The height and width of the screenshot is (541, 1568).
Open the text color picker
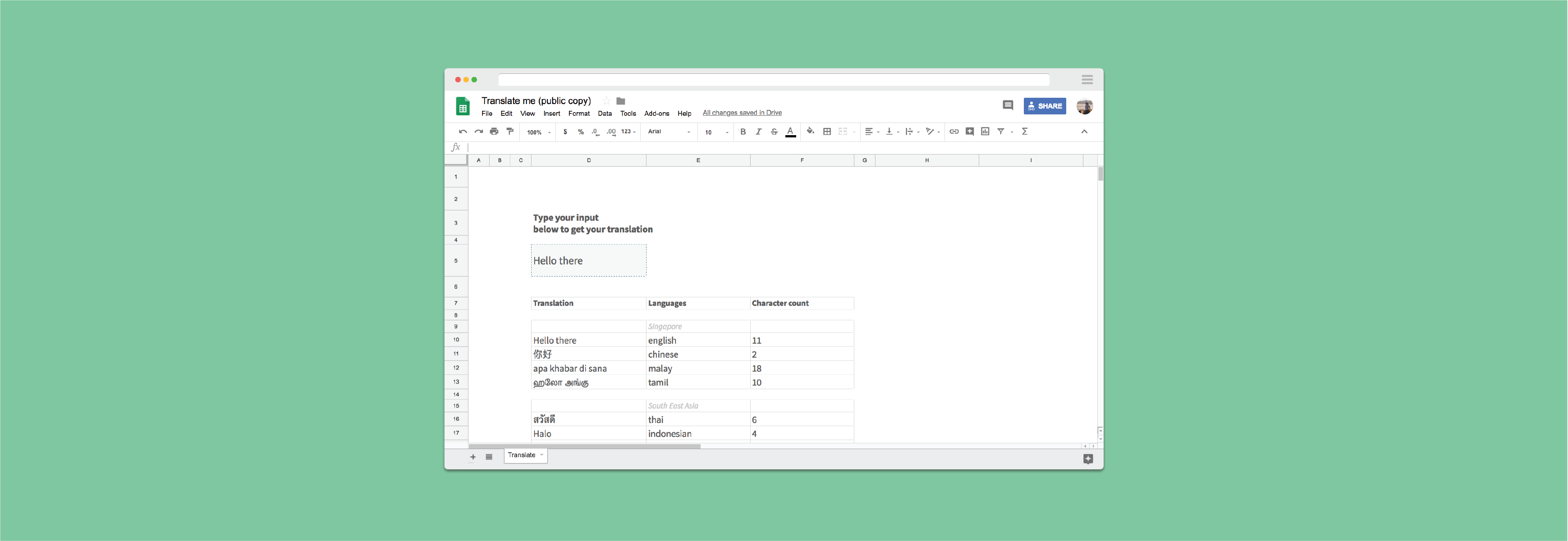(790, 132)
